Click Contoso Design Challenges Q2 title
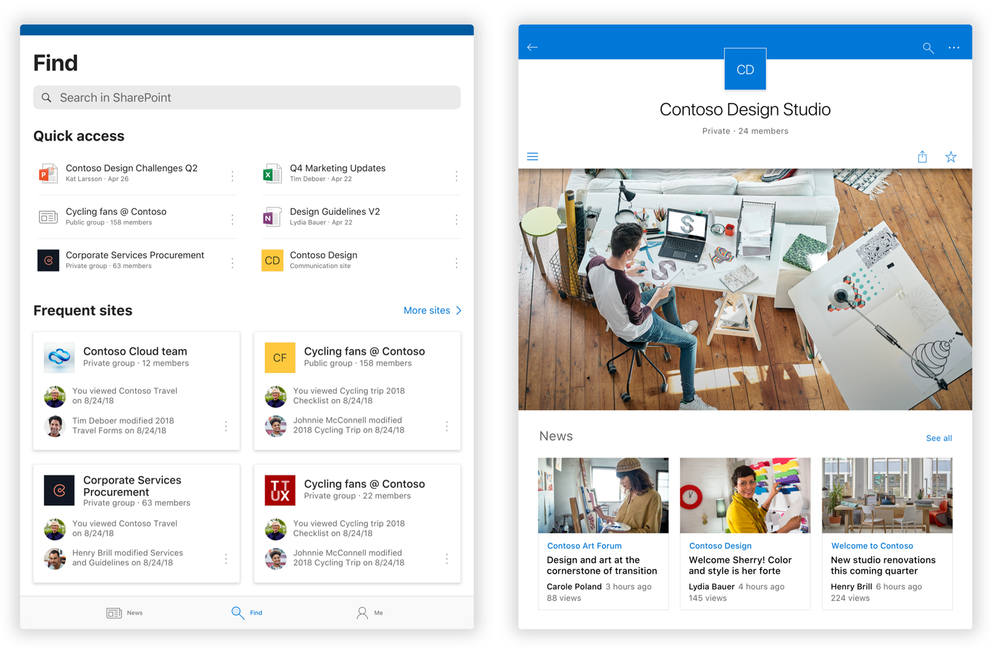999x656 pixels. tap(131, 168)
